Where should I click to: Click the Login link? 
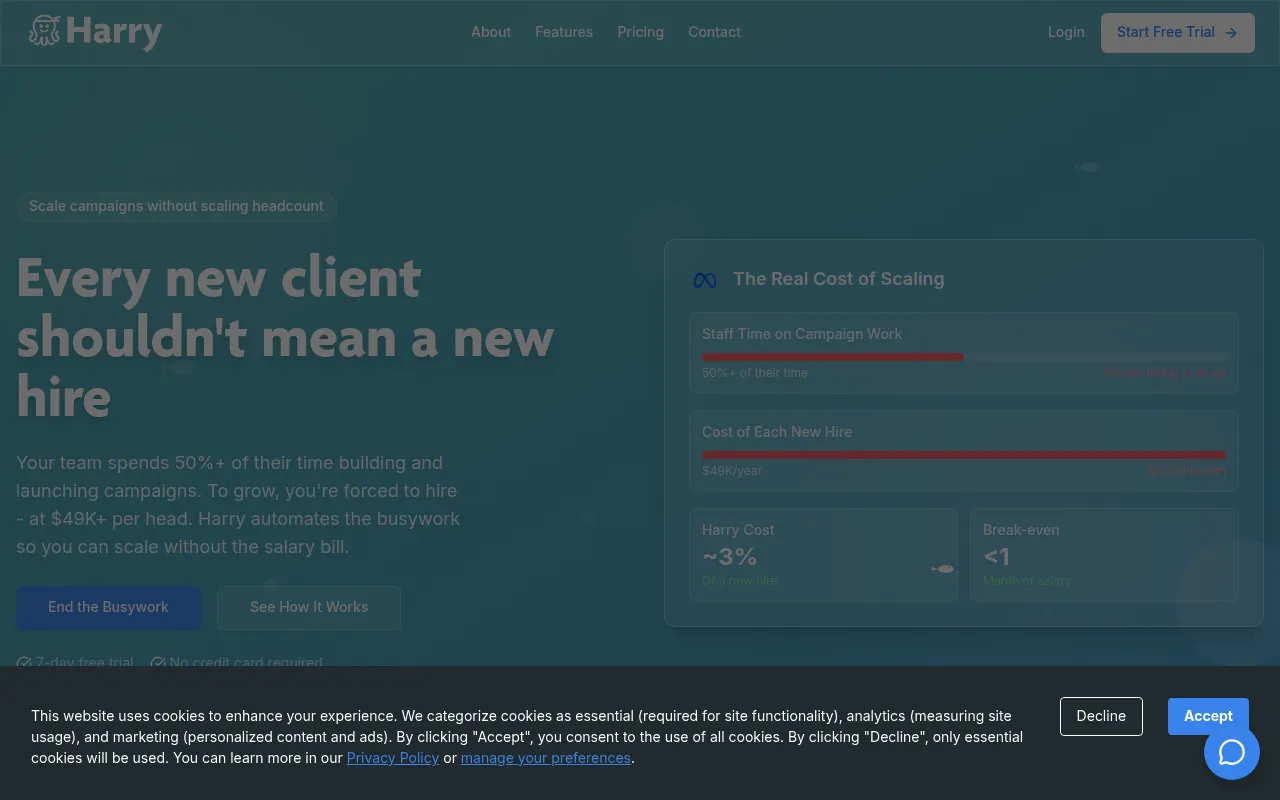pyautogui.click(x=1066, y=32)
